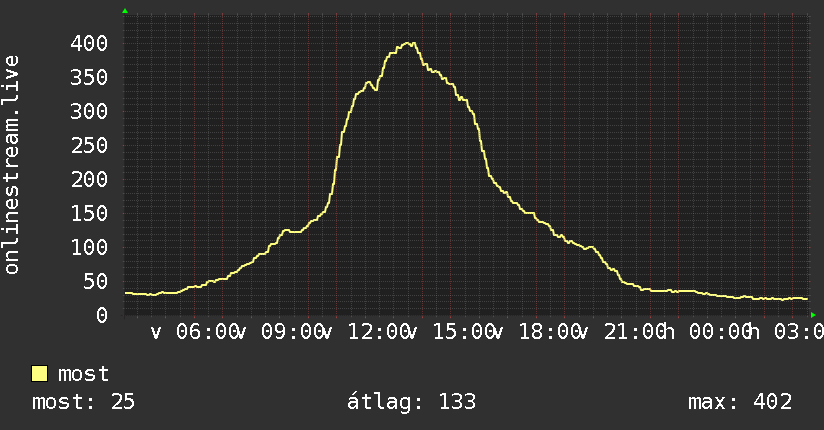Click the 200 y-axis label

point(89,179)
